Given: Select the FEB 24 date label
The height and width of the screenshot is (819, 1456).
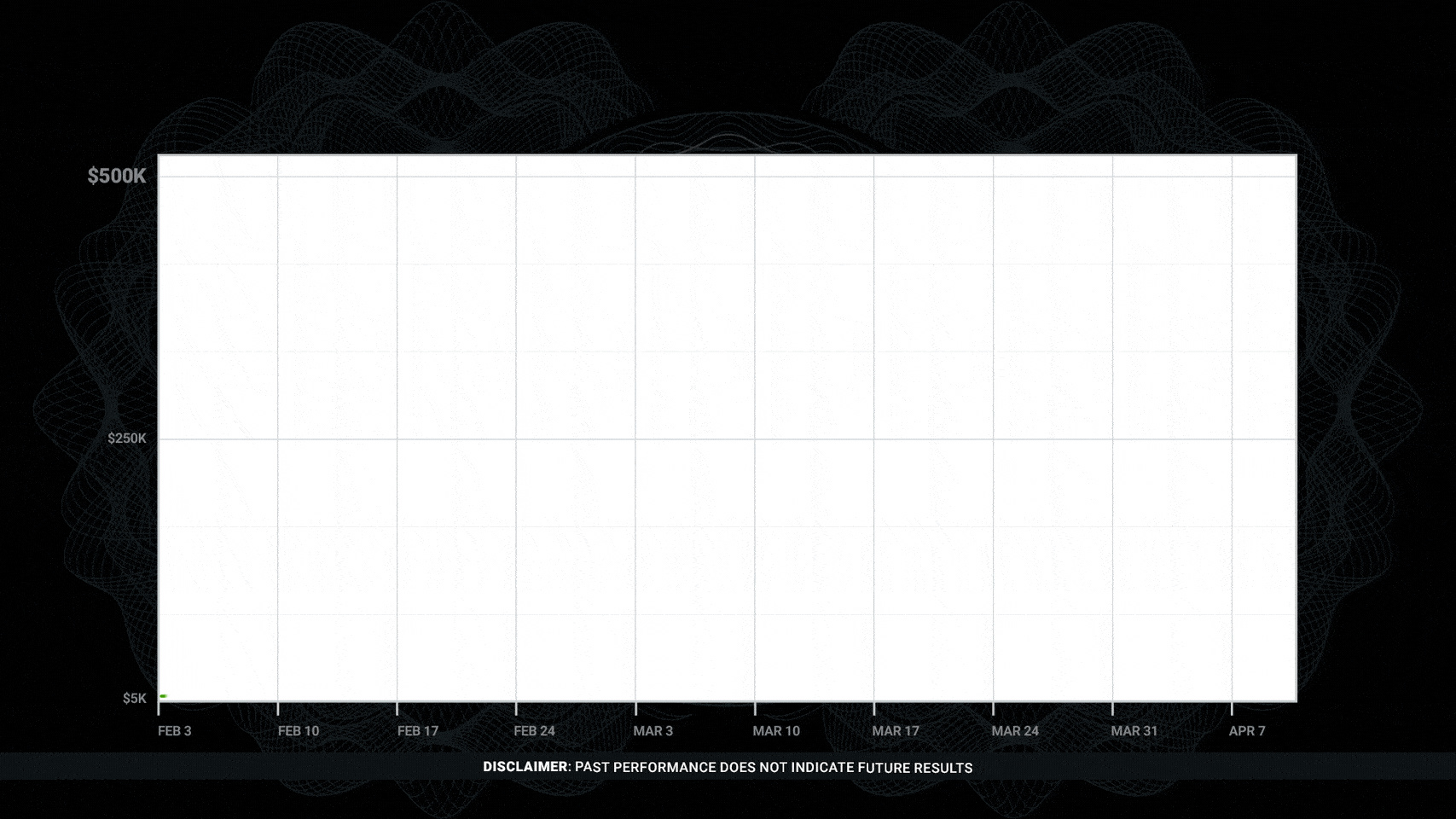Looking at the screenshot, I should coord(535,731).
